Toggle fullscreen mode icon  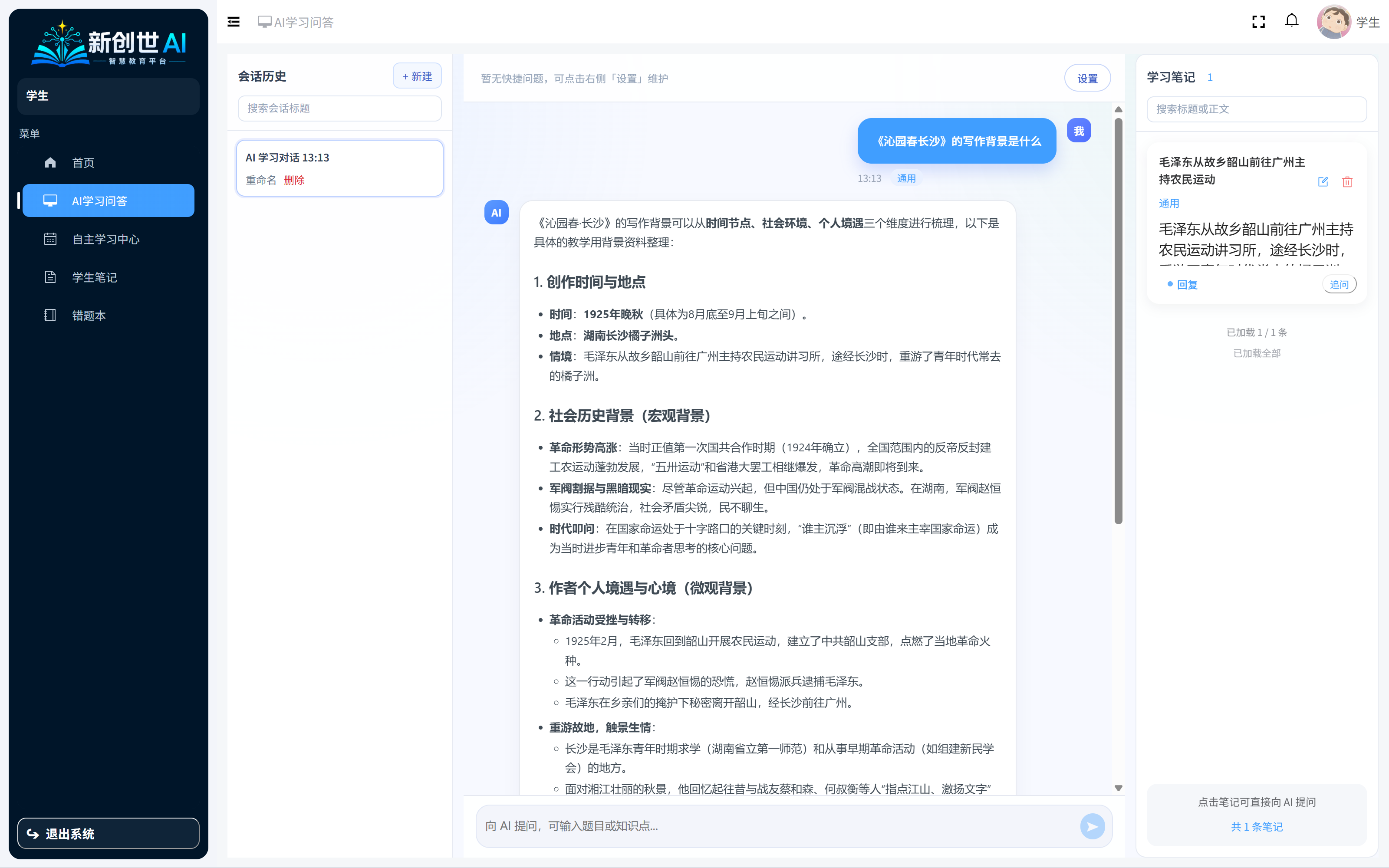click(1258, 22)
